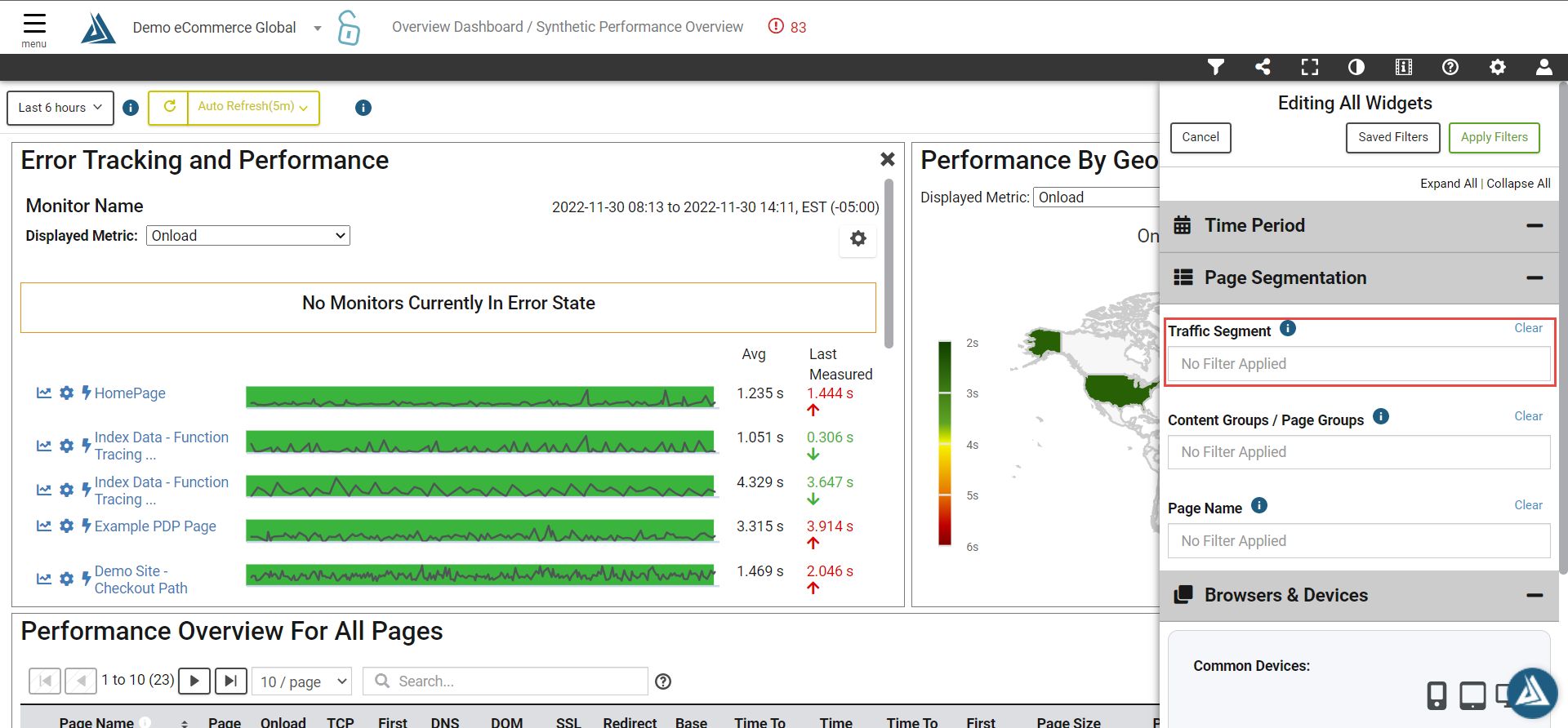Image resolution: width=1568 pixels, height=728 pixels.
Task: Open gear settings for Example PDP Page
Action: pyautogui.click(x=67, y=526)
